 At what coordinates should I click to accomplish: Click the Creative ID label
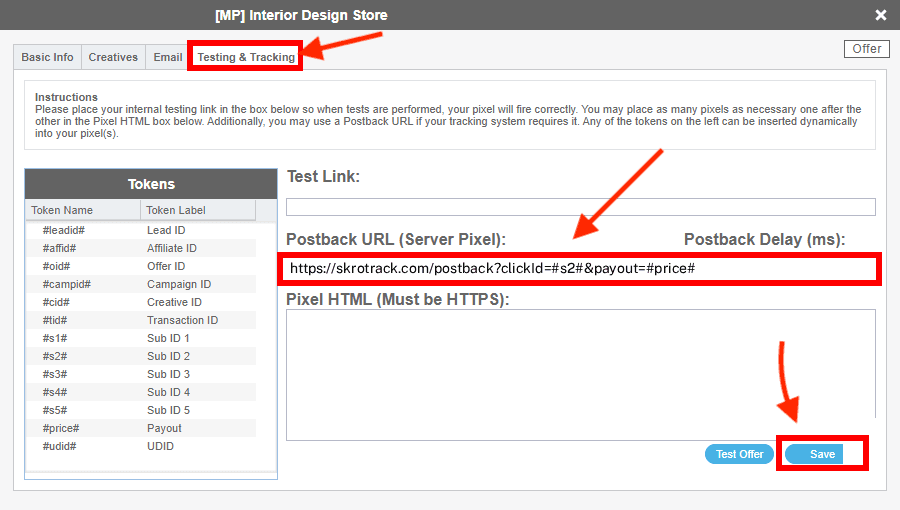(x=174, y=302)
